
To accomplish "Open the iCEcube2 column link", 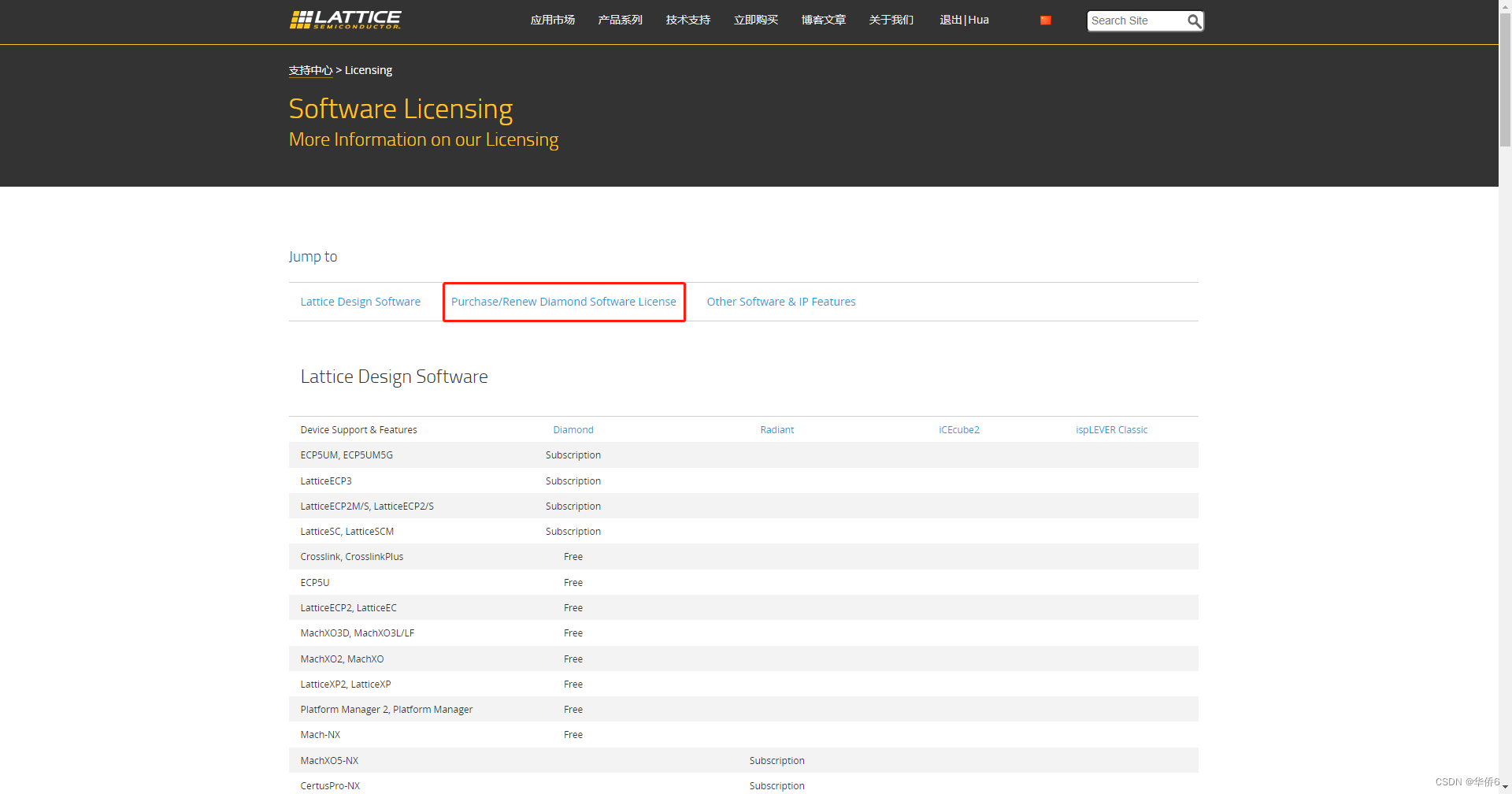I will pos(959,430).
